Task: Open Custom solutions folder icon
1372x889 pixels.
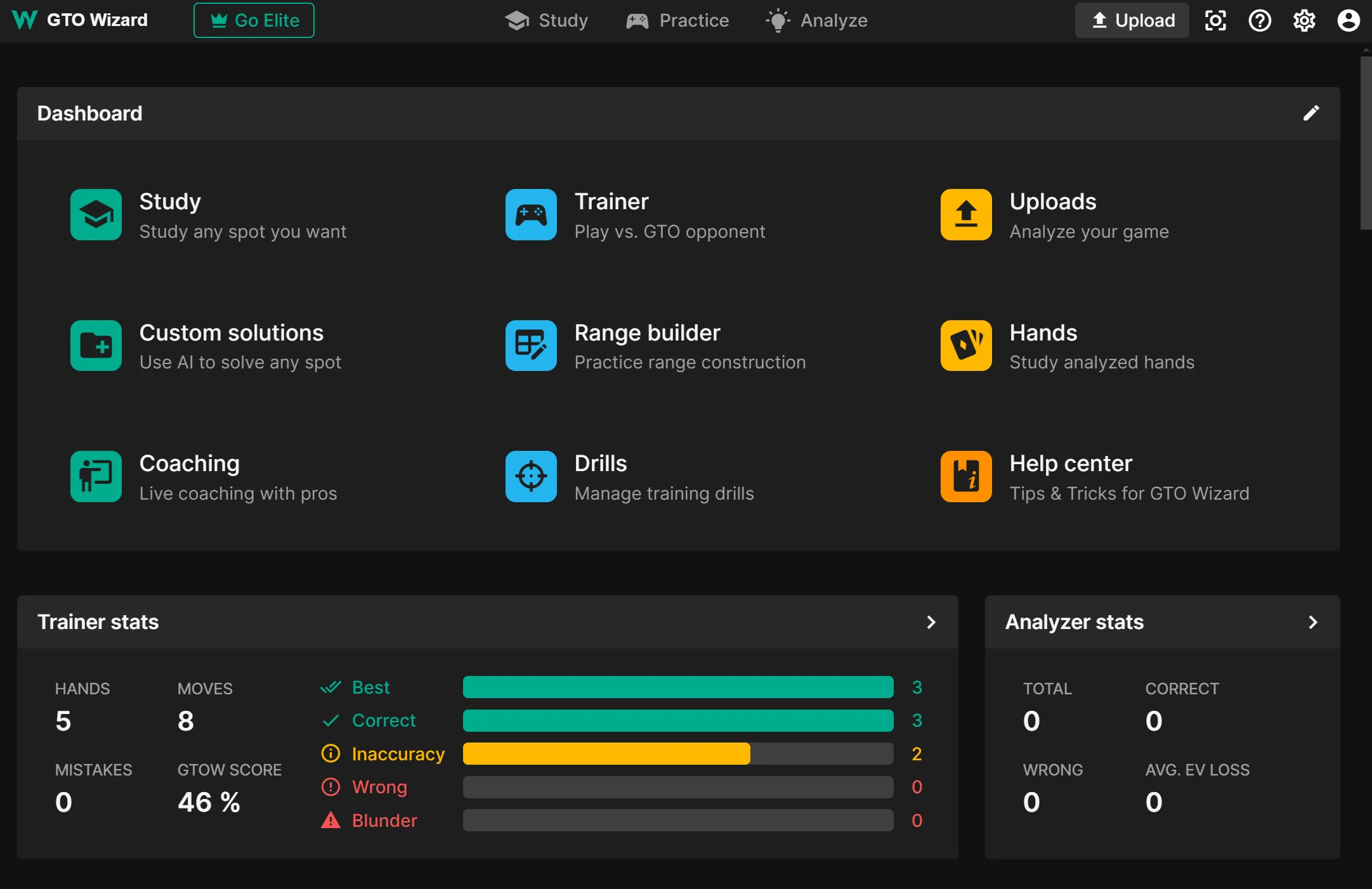Action: point(96,346)
